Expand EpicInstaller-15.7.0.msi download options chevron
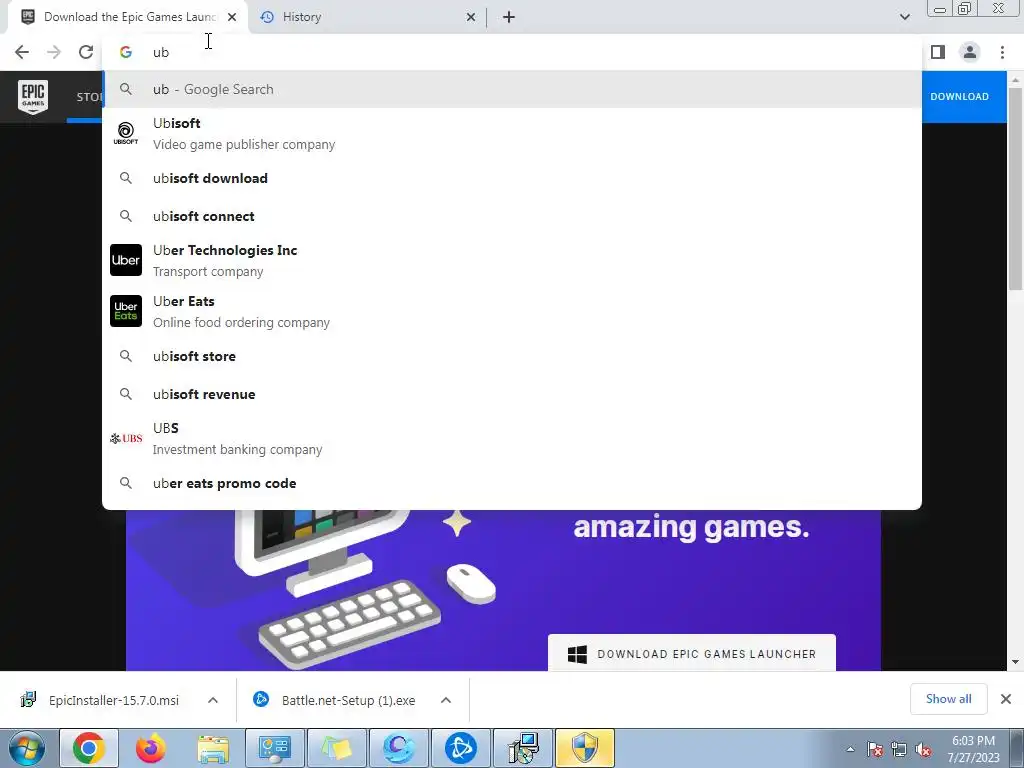 [213, 700]
